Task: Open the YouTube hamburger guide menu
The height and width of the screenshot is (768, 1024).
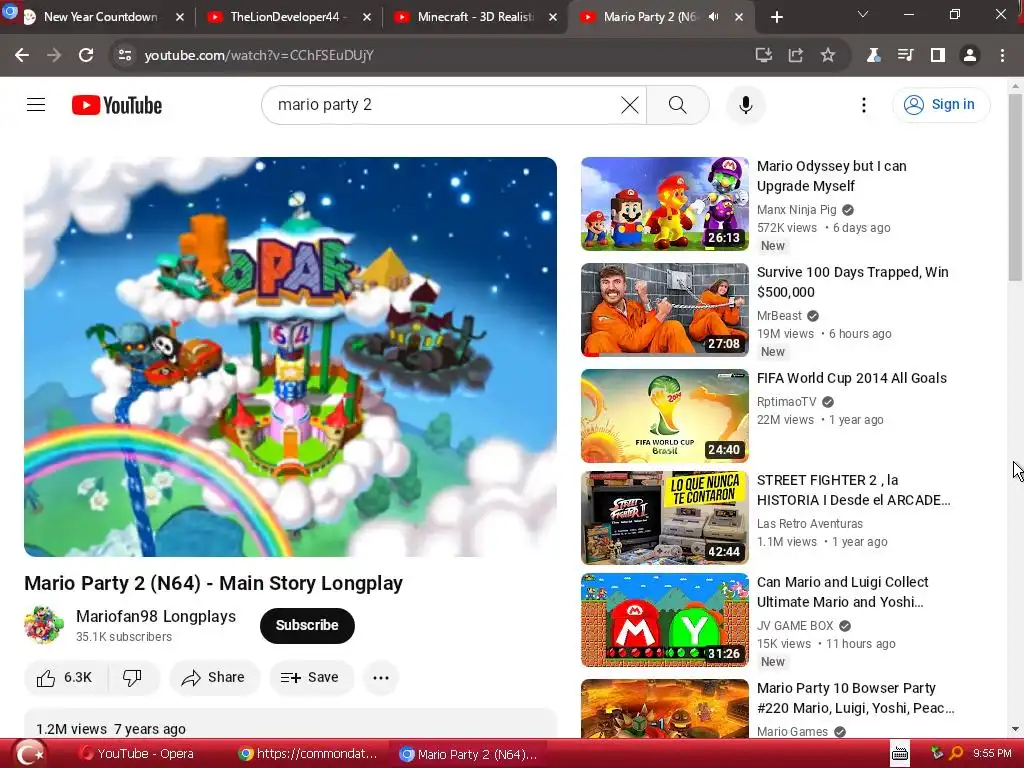Action: click(36, 104)
